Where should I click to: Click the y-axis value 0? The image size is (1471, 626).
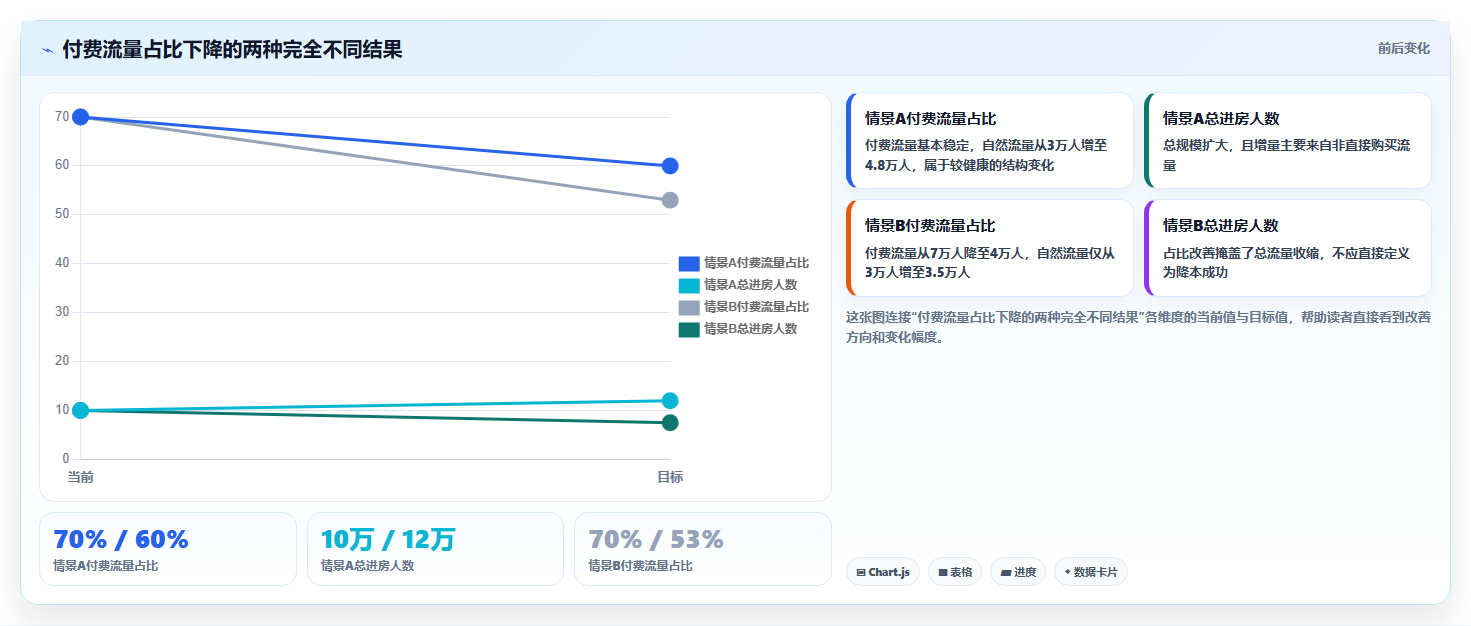point(66,459)
